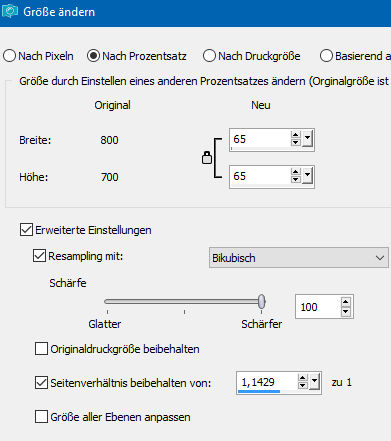
Task: Click the Schärfe slider handle
Action: (x=262, y=301)
